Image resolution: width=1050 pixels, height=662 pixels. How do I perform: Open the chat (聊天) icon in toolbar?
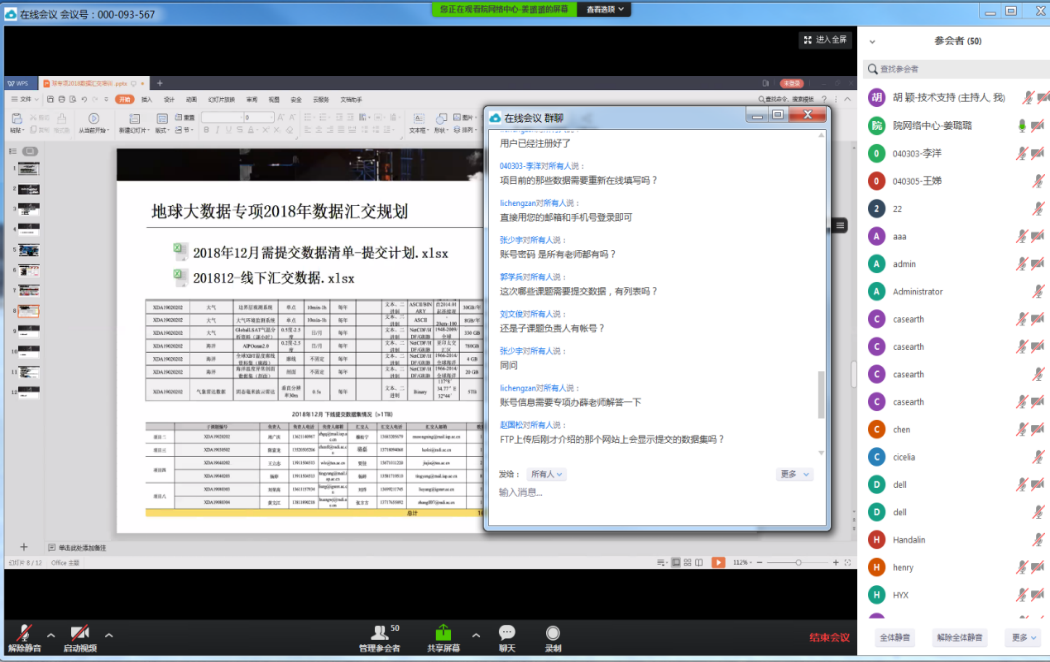[x=507, y=632]
